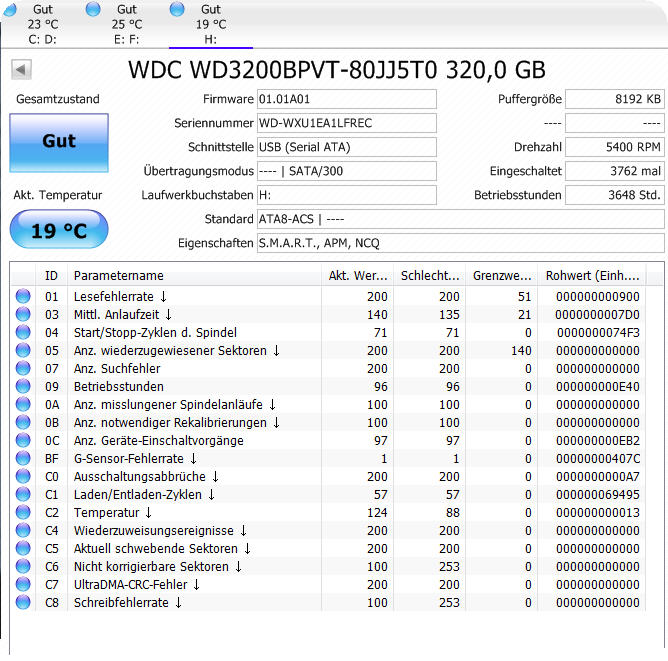Click the Seriennummer text field
The height and width of the screenshot is (661, 668).
click(x=346, y=123)
